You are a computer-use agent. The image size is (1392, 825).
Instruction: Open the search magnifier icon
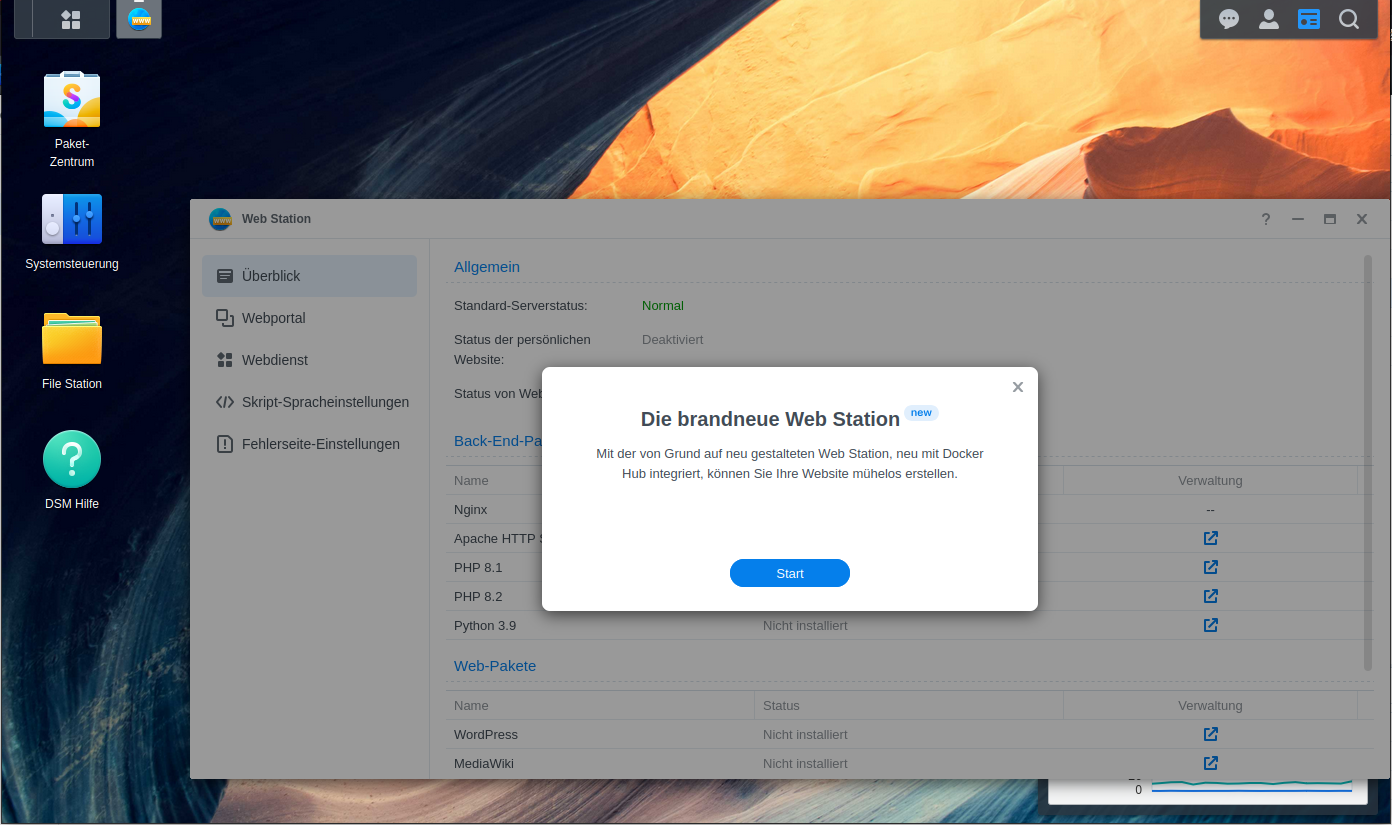pyautogui.click(x=1349, y=19)
